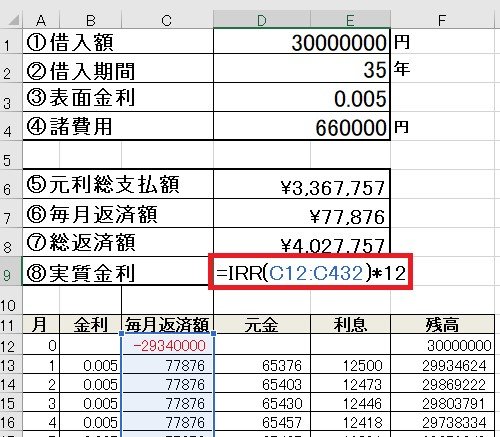Select the 12500 interest cell
Image resolution: width=500 pixels, height=437 pixels.
(350, 365)
